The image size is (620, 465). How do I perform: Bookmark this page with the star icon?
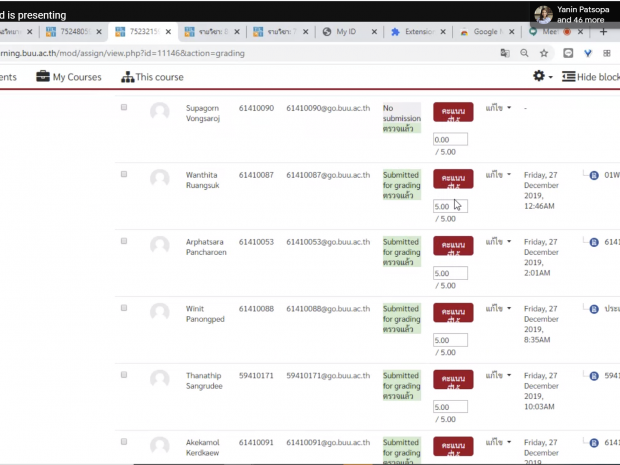(x=543, y=53)
